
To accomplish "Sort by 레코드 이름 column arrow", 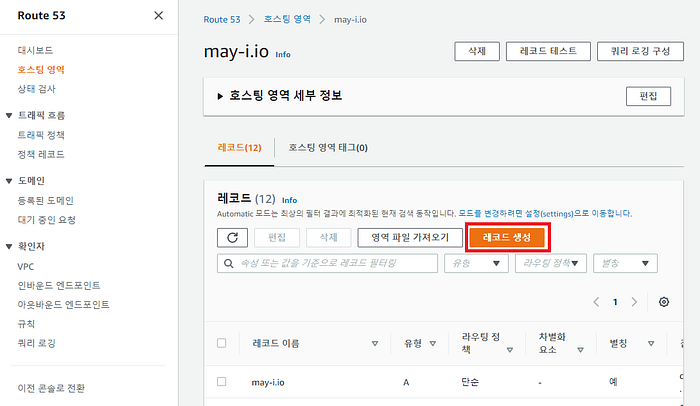I will tap(375, 343).
